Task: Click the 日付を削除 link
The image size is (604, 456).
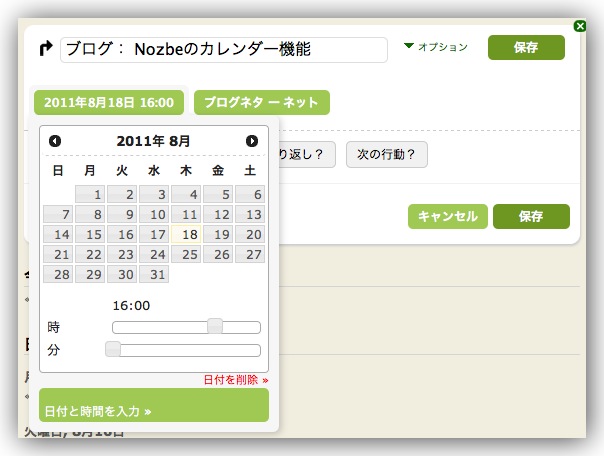Action: click(235, 380)
